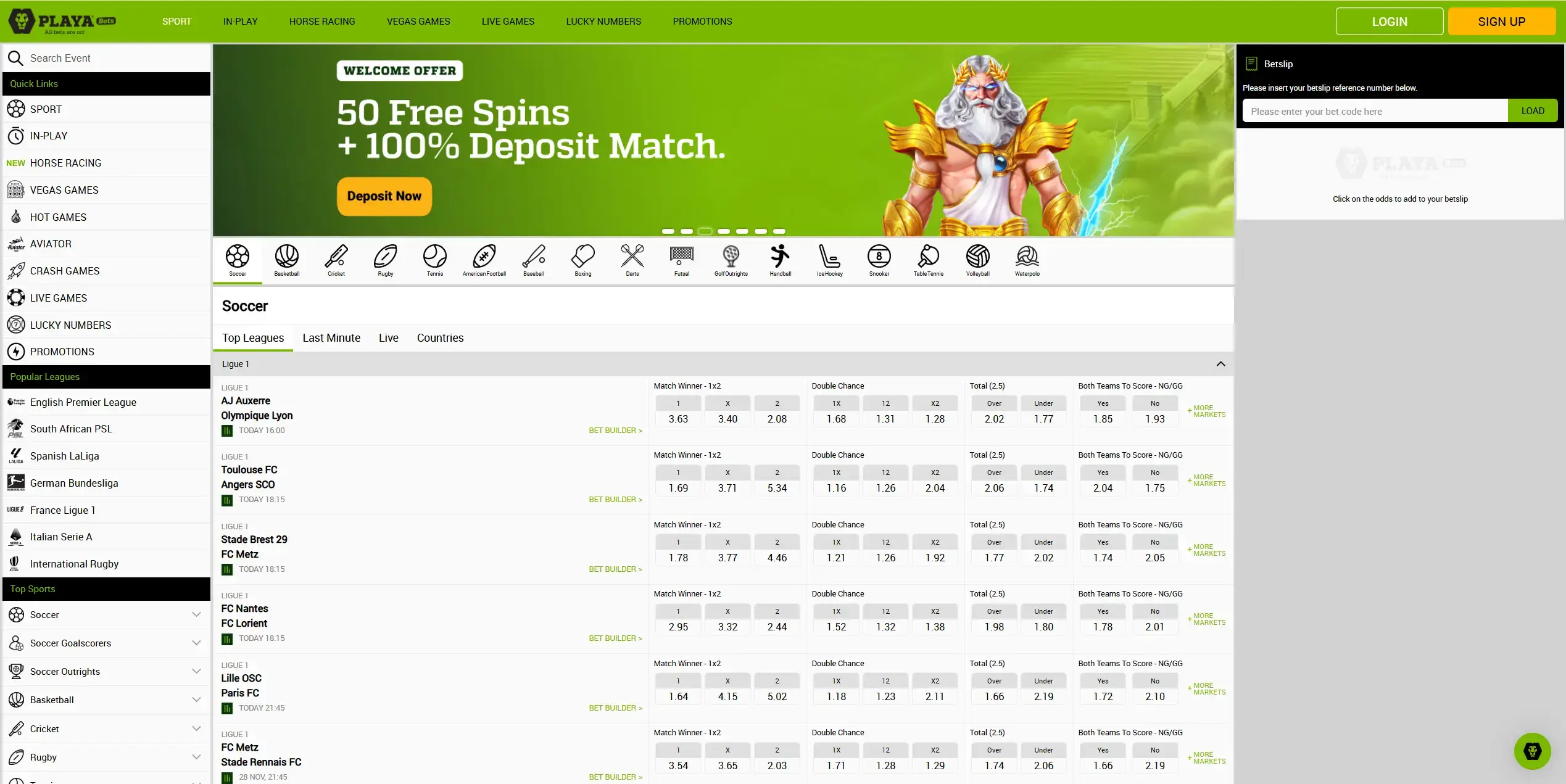The height and width of the screenshot is (784, 1566).
Task: Toggle Yes 1.72 for Lille BTTS
Action: click(x=1103, y=696)
